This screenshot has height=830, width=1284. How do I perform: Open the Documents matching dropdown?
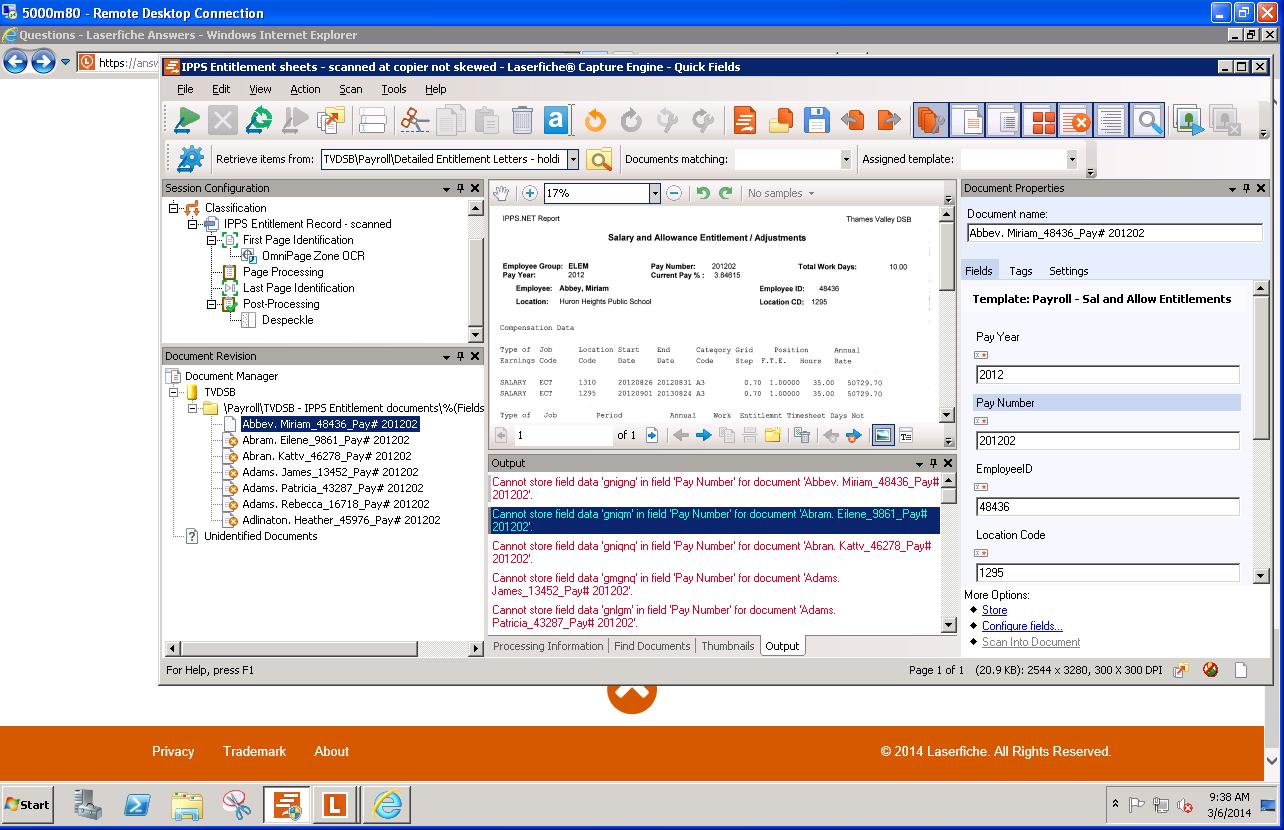(846, 159)
